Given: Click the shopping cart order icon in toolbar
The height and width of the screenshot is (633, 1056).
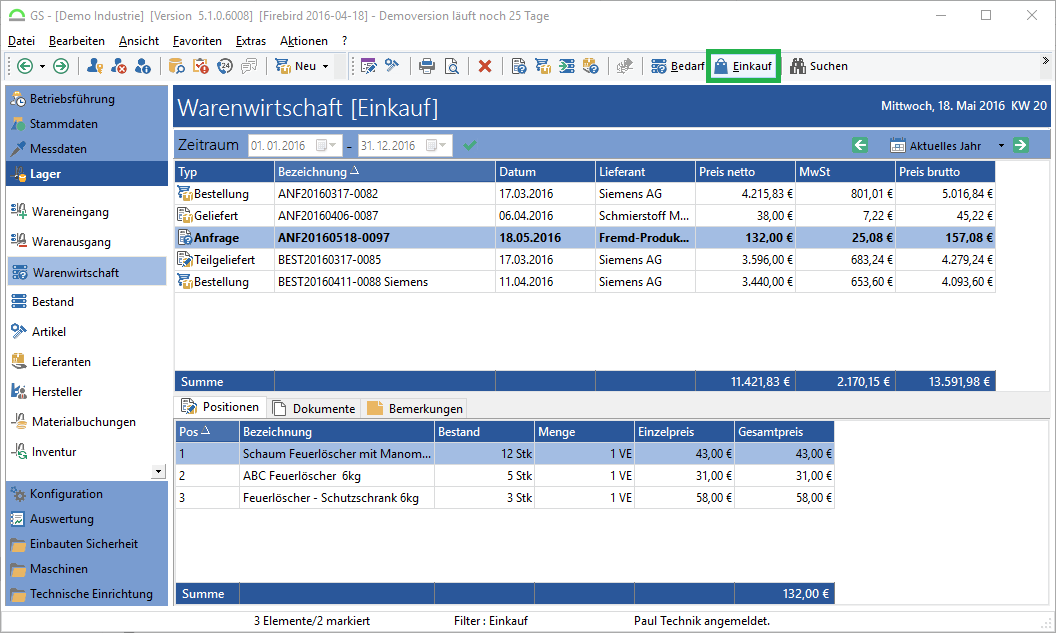Looking at the screenshot, I should click(x=543, y=66).
